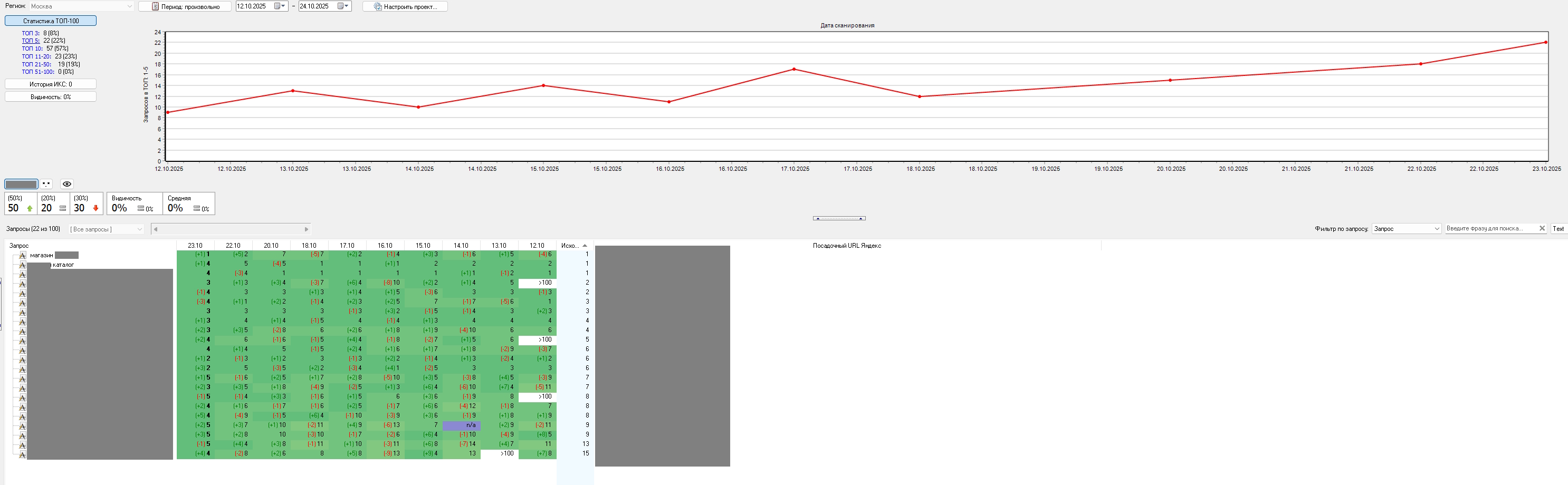
Task: Open the calendar dropdown for start date 12.10.2025
Action: (x=280, y=6)
